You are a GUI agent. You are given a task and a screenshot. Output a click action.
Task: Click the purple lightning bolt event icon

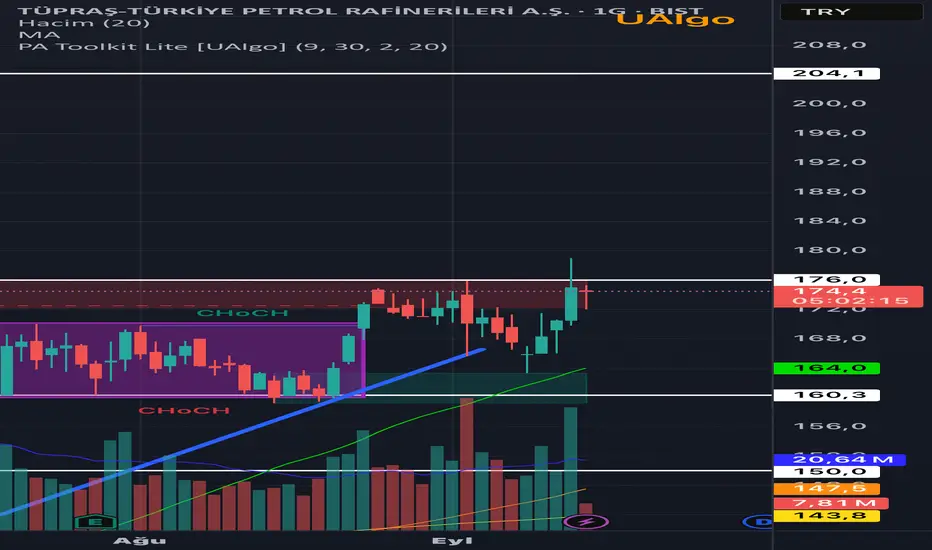[x=585, y=522]
